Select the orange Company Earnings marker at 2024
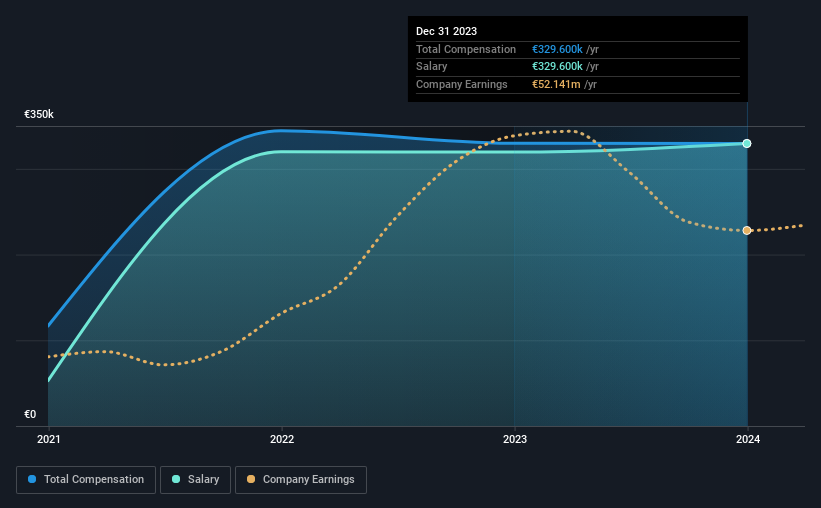The width and height of the screenshot is (821, 508). [747, 230]
